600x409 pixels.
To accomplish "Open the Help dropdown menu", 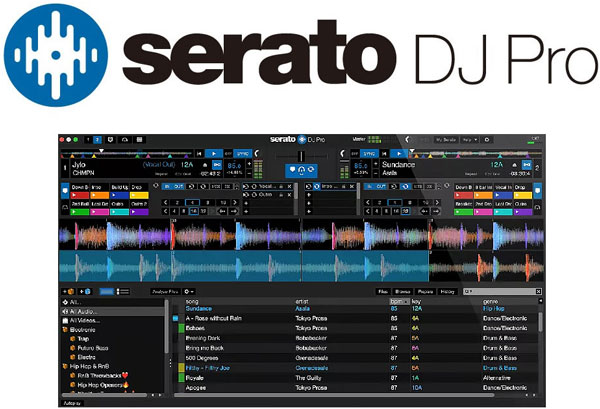I will point(470,140).
